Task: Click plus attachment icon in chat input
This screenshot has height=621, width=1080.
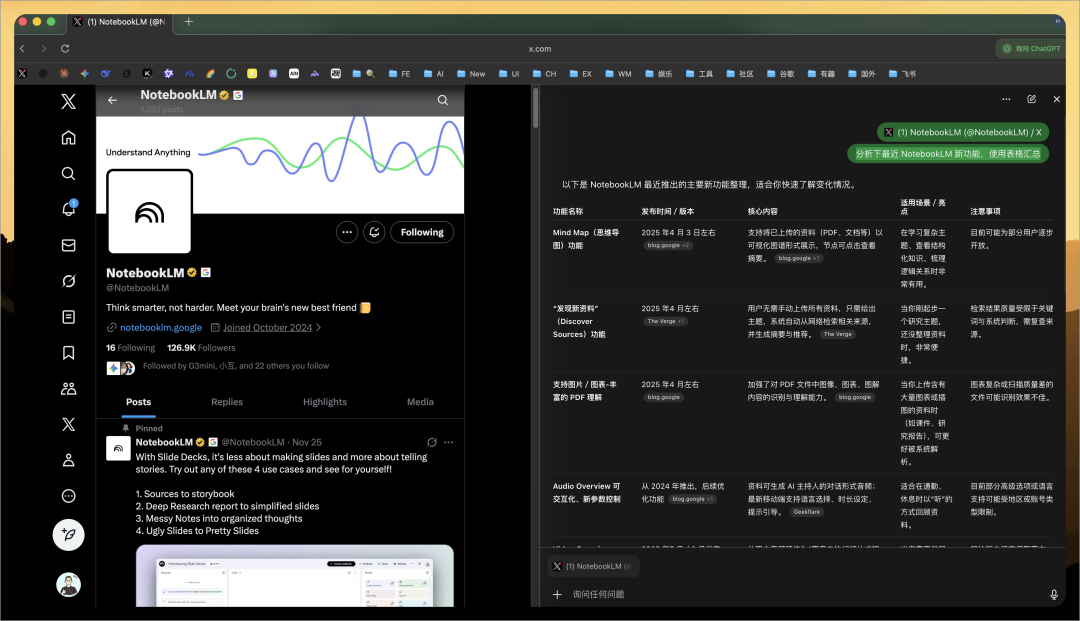Action: (x=557, y=594)
